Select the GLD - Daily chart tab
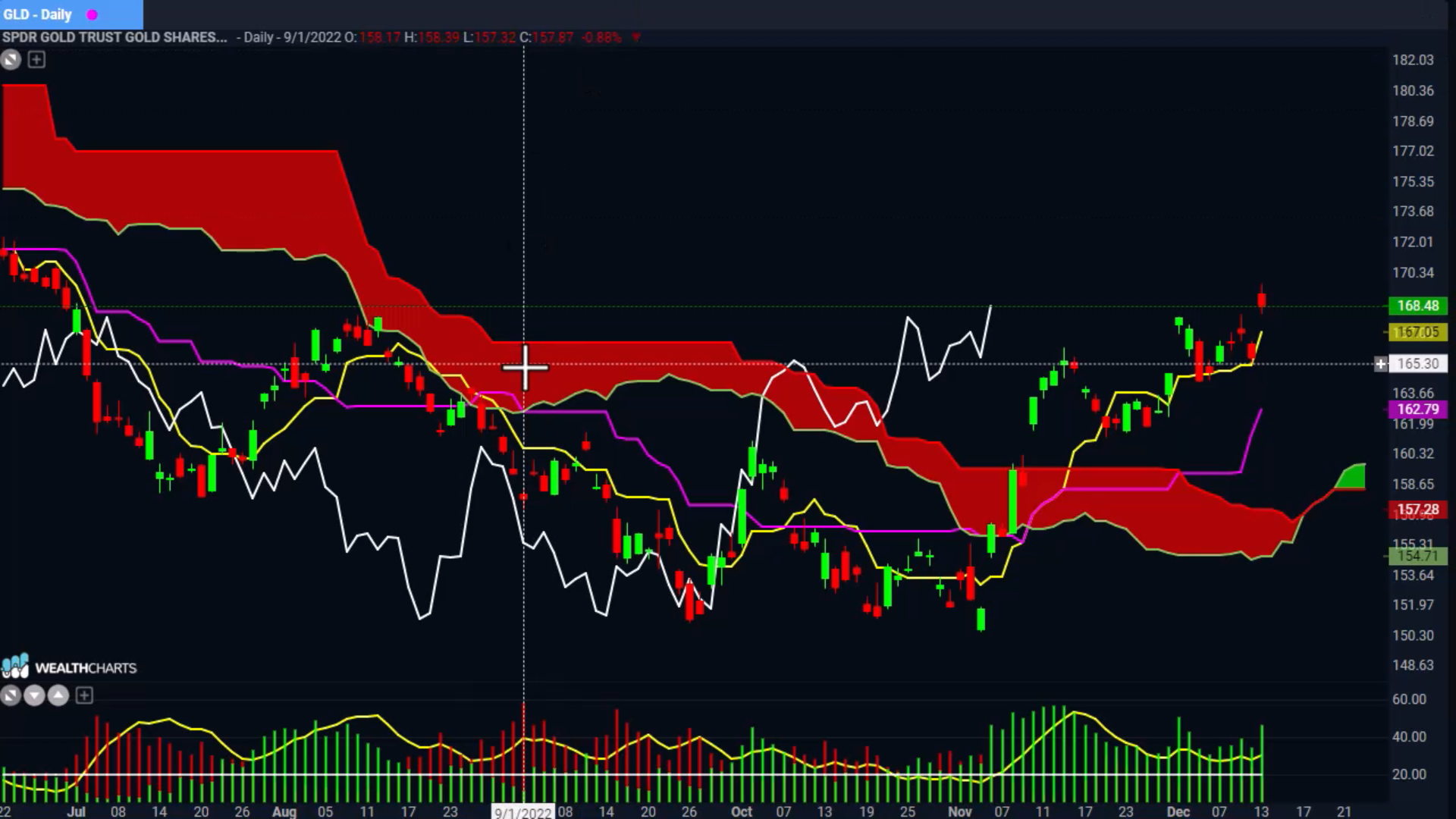The height and width of the screenshot is (819, 1456). 71,14
